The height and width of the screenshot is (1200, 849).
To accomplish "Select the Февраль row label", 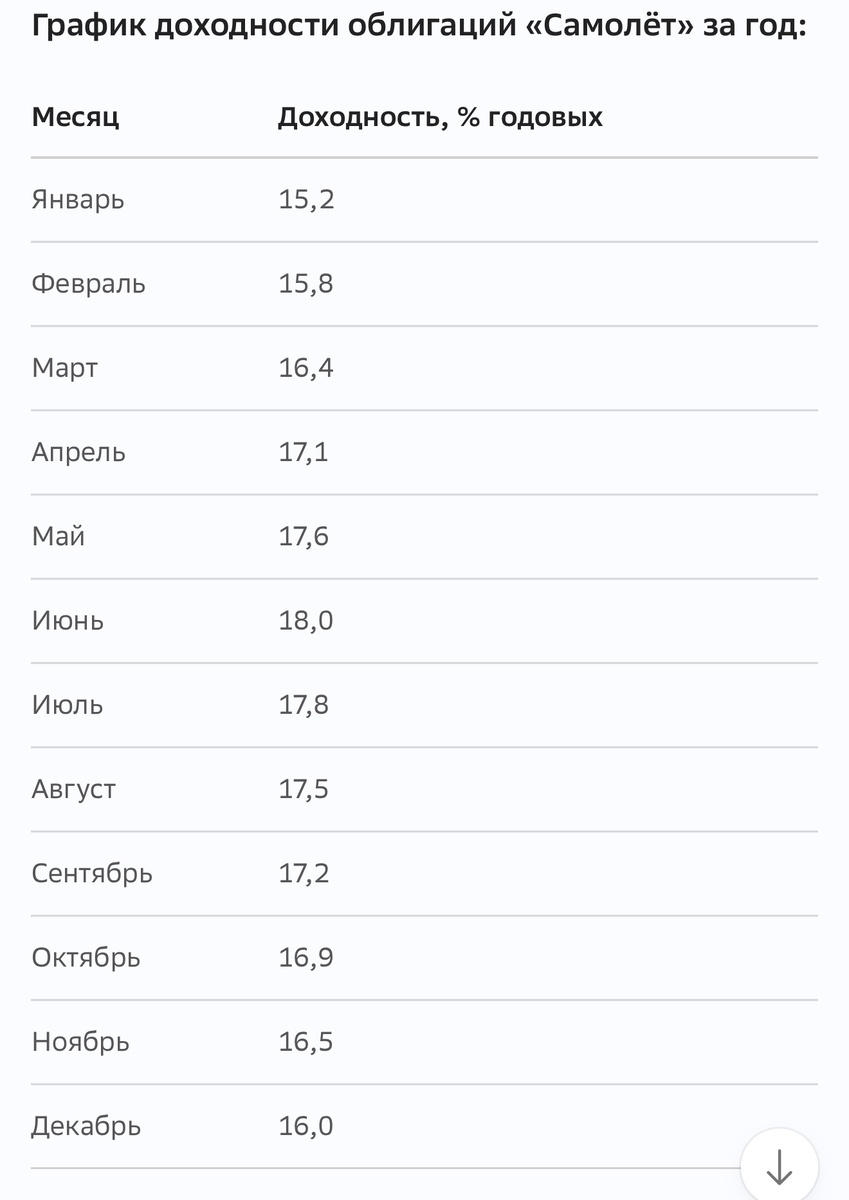I will [x=88, y=284].
